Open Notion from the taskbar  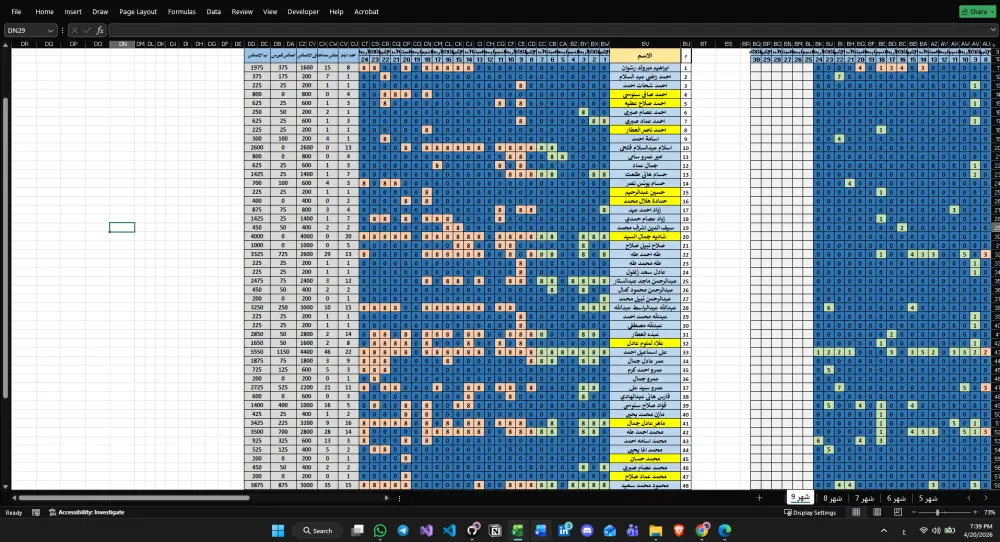[495, 531]
